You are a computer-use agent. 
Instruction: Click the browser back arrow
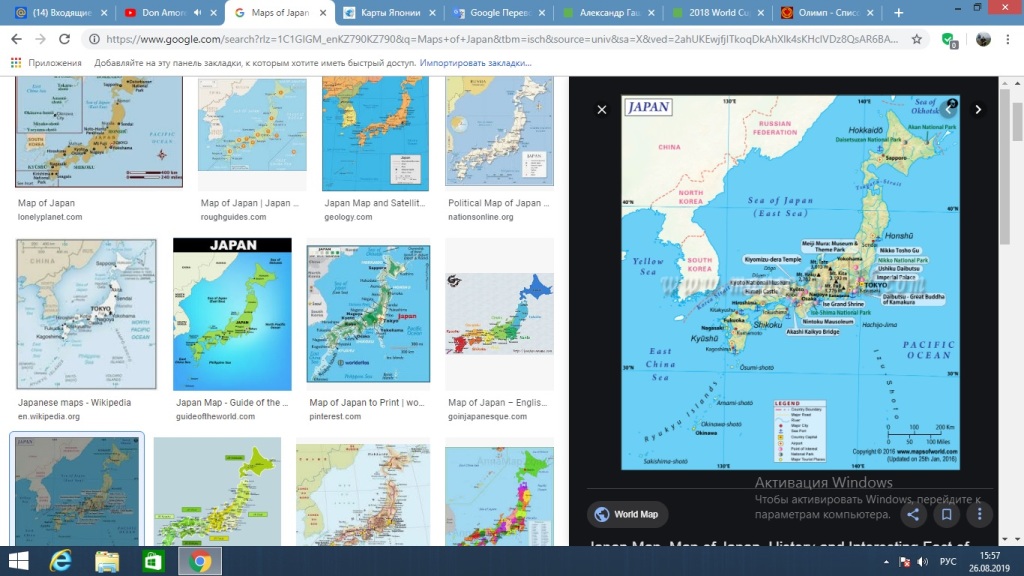point(16,39)
